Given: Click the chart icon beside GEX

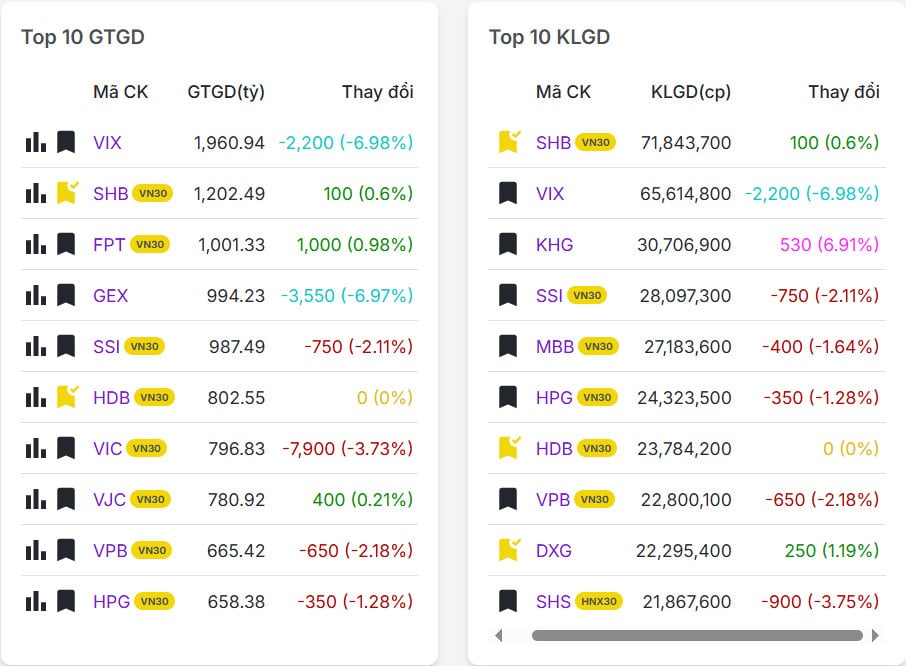Looking at the screenshot, I should pyautogui.click(x=36, y=295).
